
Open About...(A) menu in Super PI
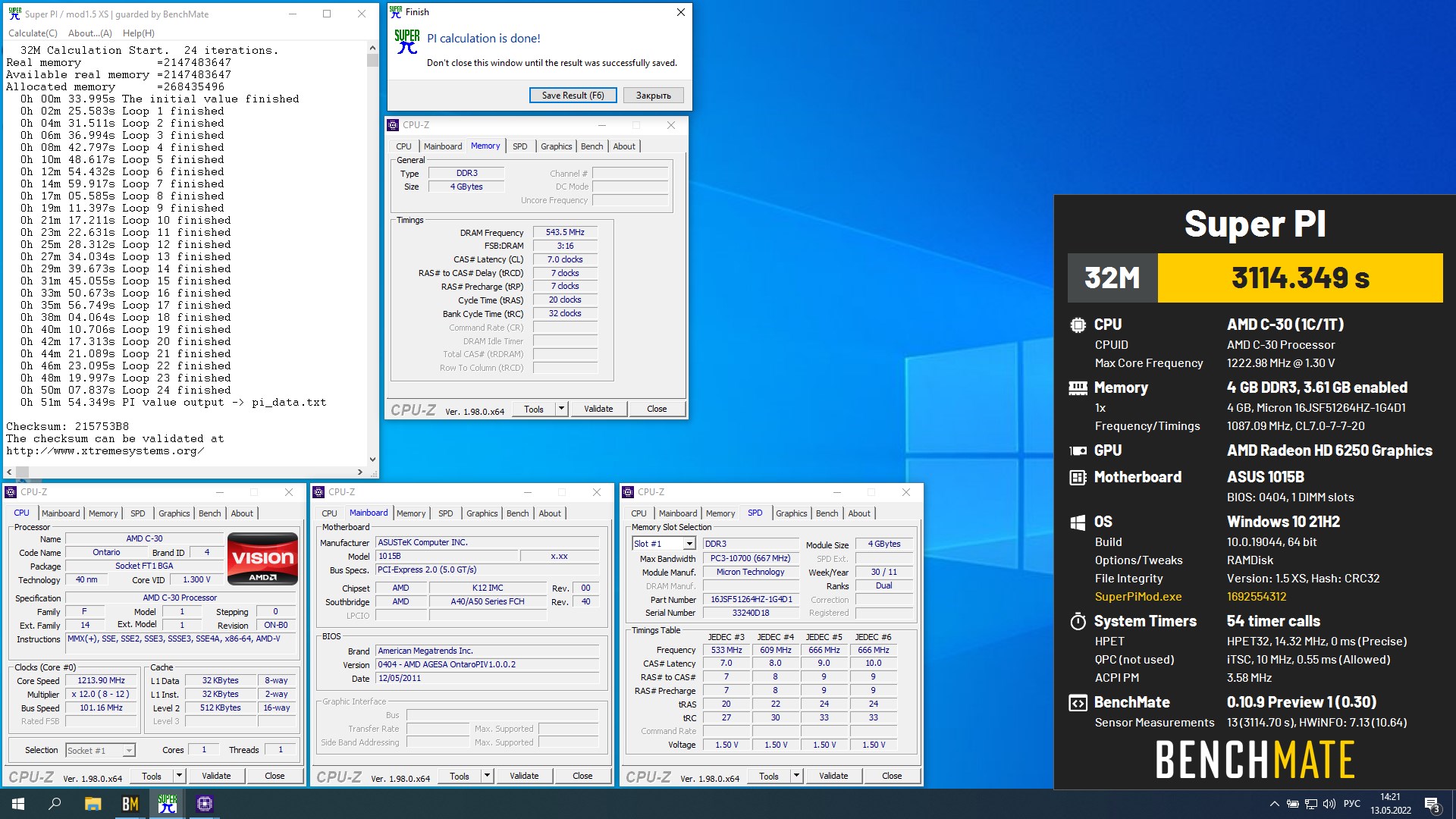coord(89,33)
